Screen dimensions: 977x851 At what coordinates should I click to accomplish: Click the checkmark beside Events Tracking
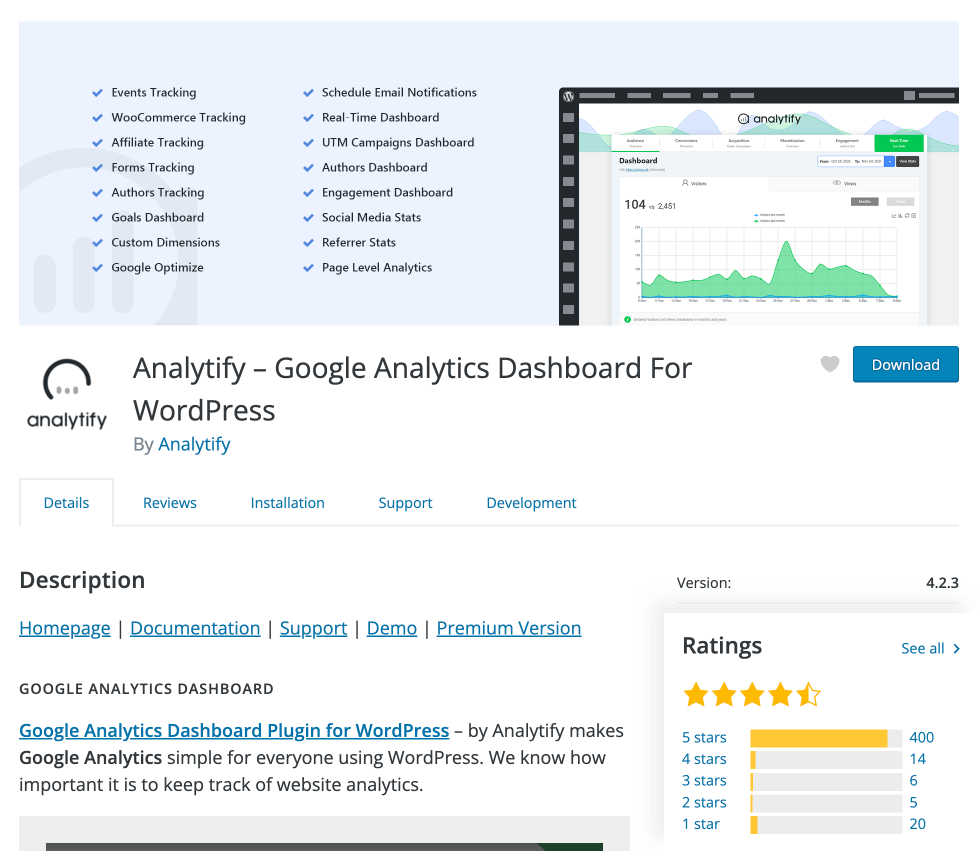pyautogui.click(x=97, y=92)
